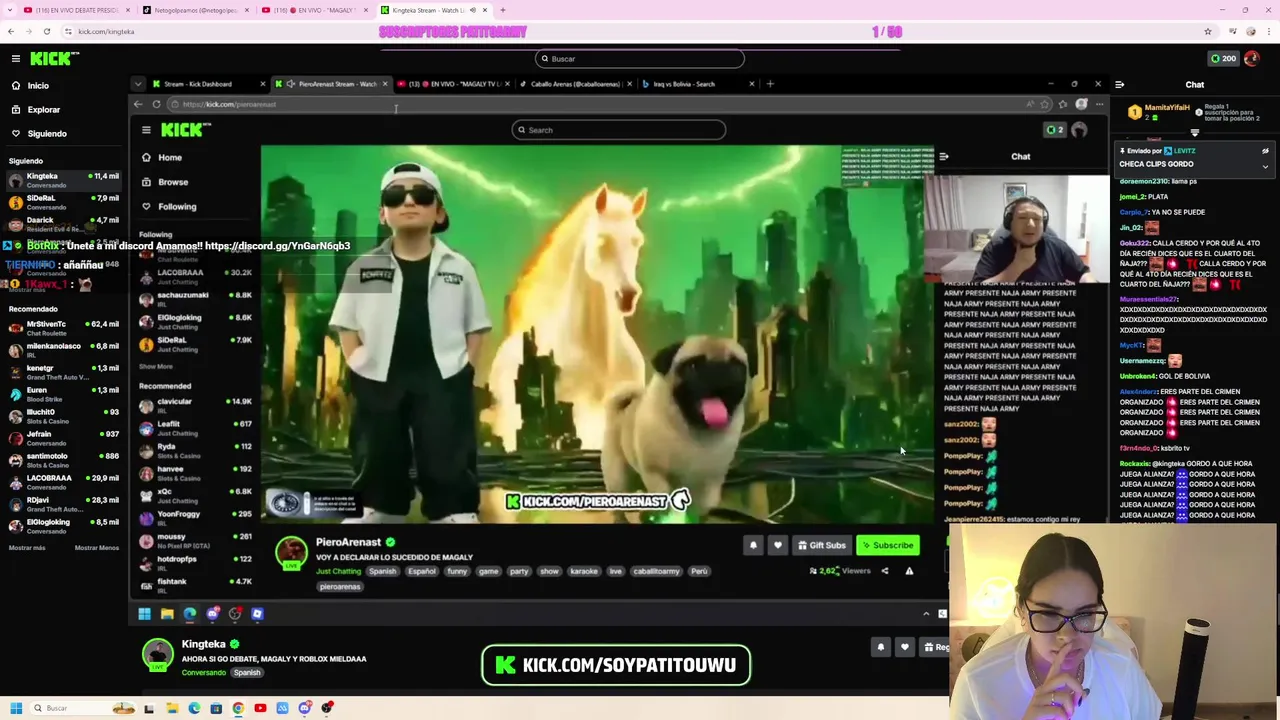Open the outer Kick profile avatar menu

pos(1251,59)
